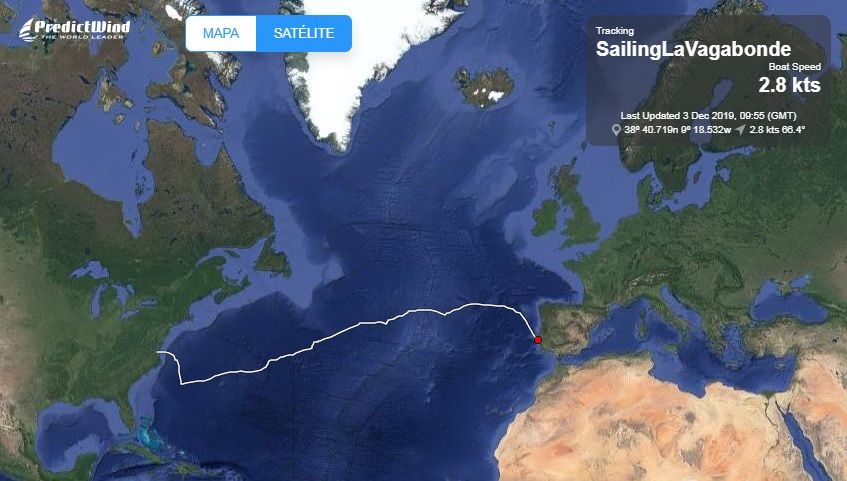
Task: Click the SailingLaVagabonde boat name
Action: (693, 49)
